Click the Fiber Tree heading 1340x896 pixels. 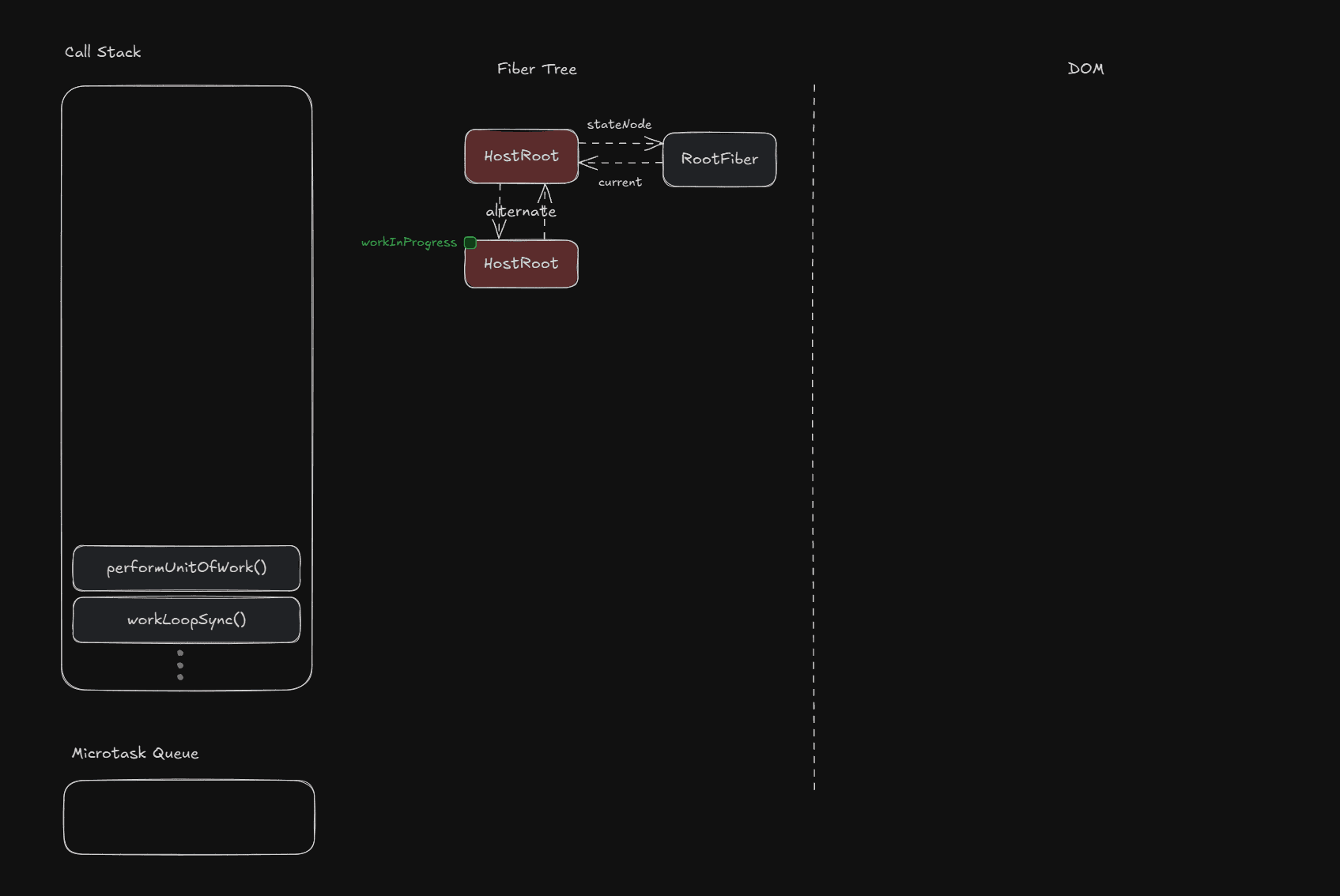point(537,70)
